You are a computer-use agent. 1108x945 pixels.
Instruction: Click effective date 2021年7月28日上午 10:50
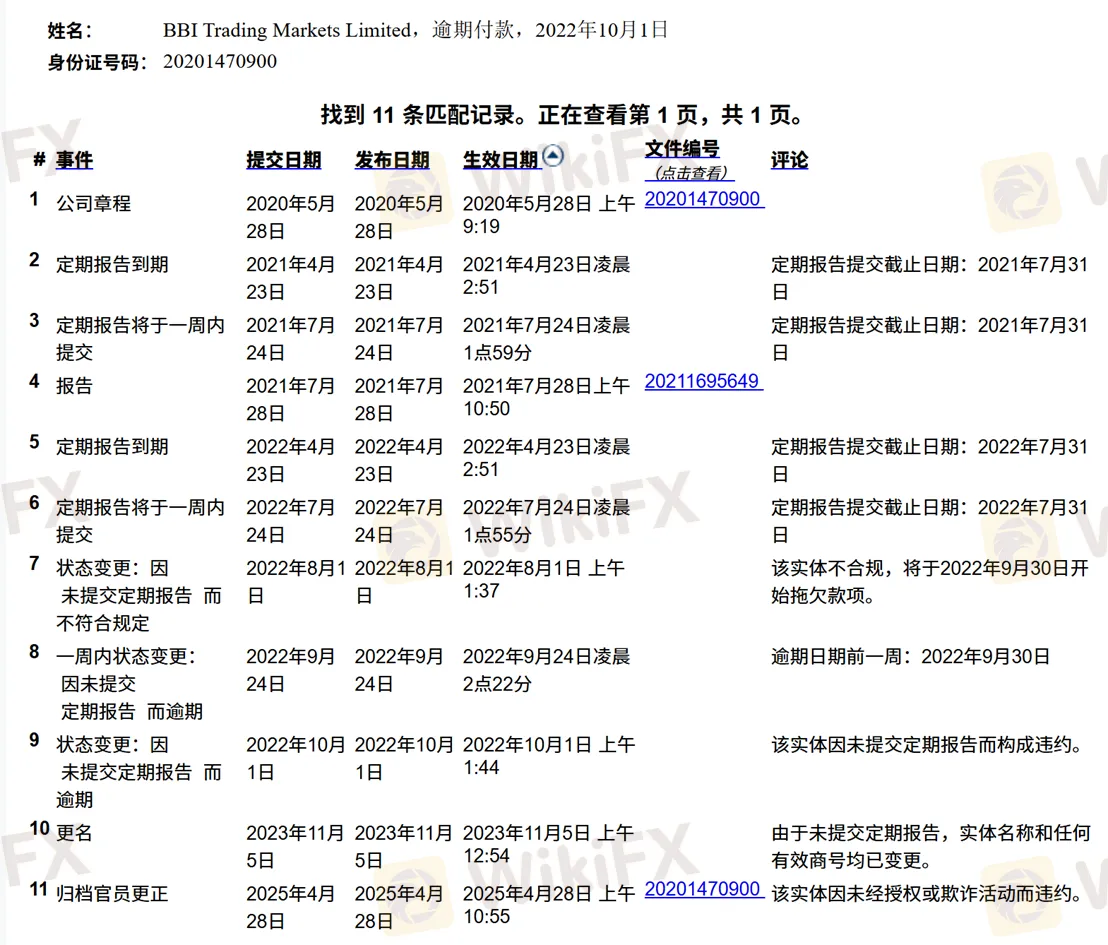tap(546, 397)
